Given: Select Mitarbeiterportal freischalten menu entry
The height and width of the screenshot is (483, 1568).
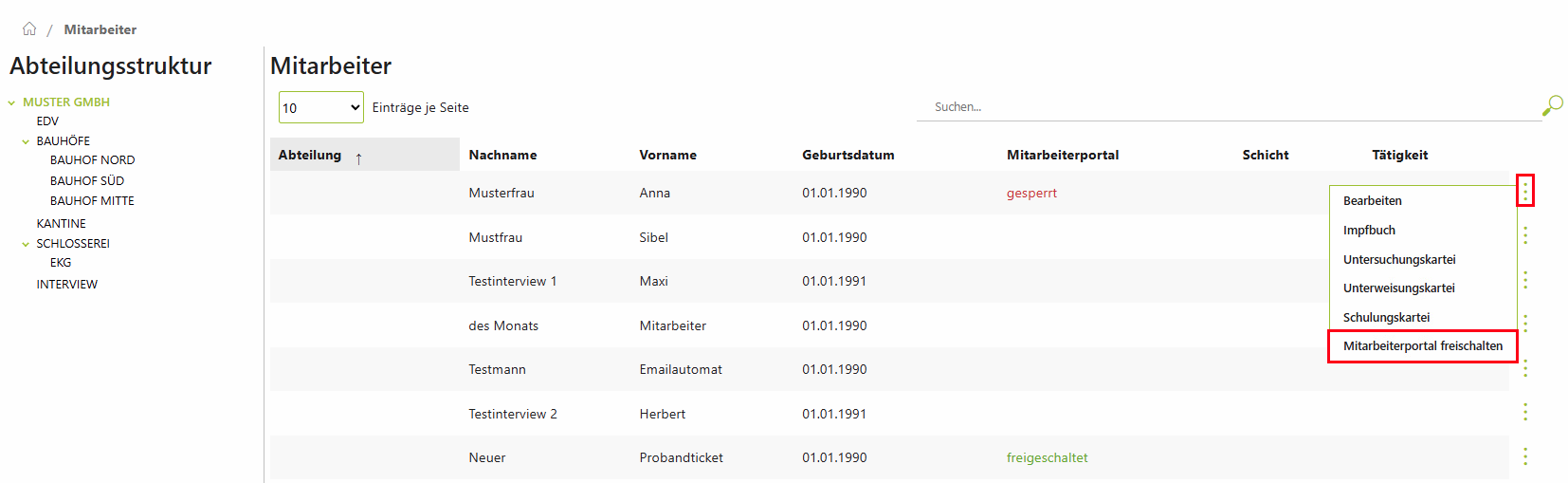Looking at the screenshot, I should [x=1422, y=346].
